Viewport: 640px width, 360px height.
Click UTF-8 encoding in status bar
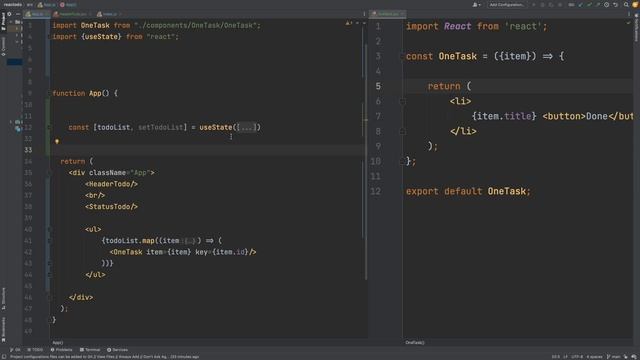coord(577,357)
